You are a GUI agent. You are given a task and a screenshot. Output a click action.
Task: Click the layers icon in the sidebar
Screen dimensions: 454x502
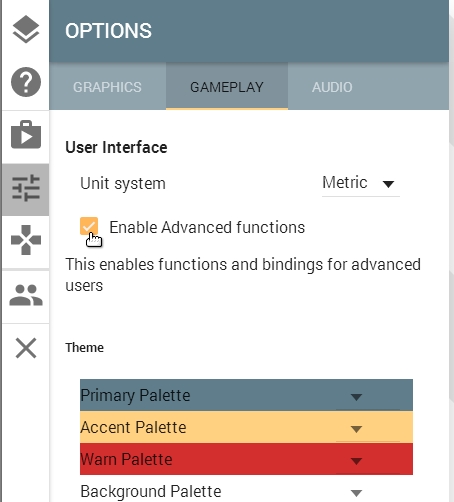[26, 29]
